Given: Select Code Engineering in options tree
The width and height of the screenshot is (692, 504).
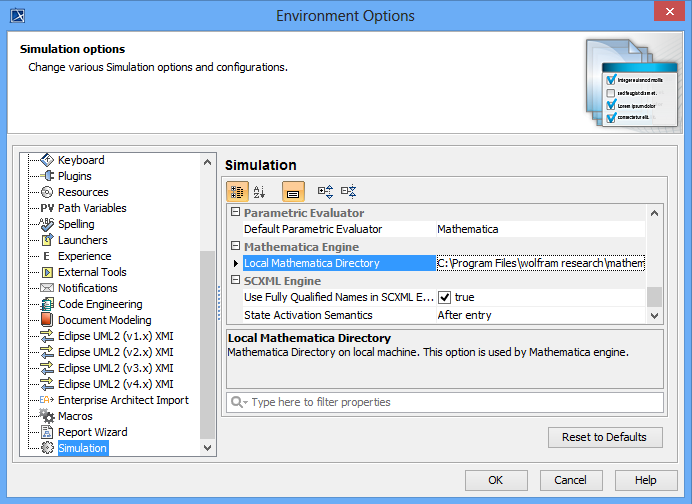Looking at the screenshot, I should (x=100, y=304).
